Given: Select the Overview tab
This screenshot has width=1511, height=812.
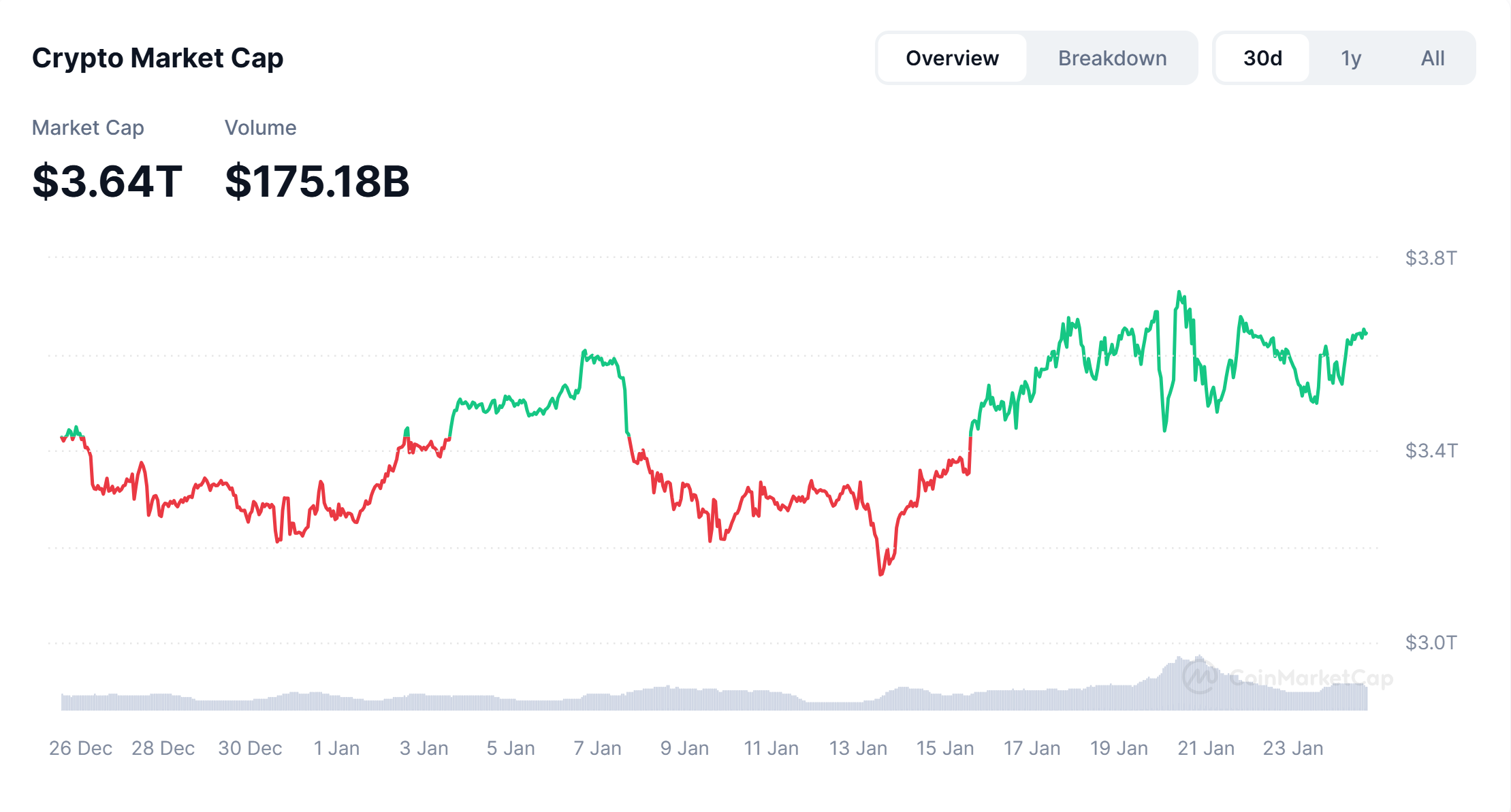Looking at the screenshot, I should tap(952, 59).
